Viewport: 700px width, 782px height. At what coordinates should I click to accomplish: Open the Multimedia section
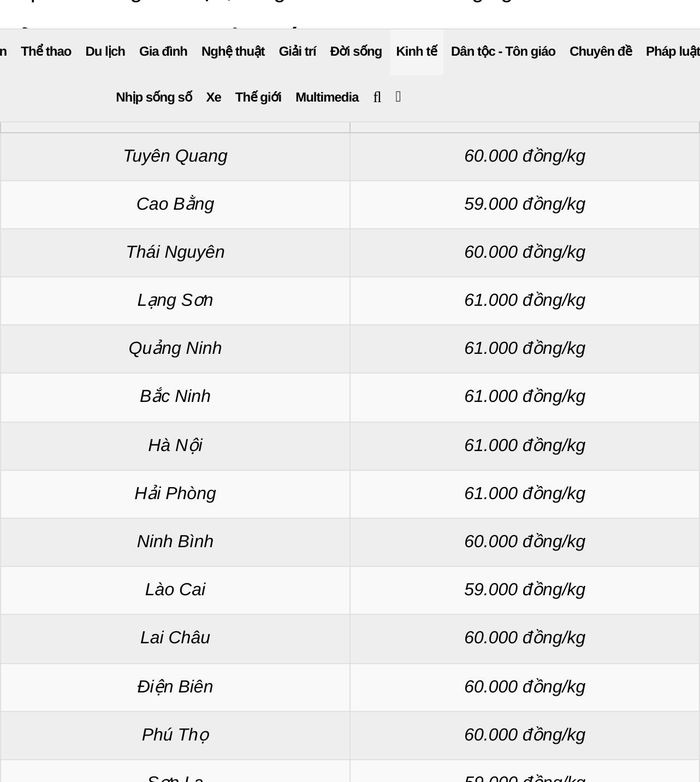point(327,97)
